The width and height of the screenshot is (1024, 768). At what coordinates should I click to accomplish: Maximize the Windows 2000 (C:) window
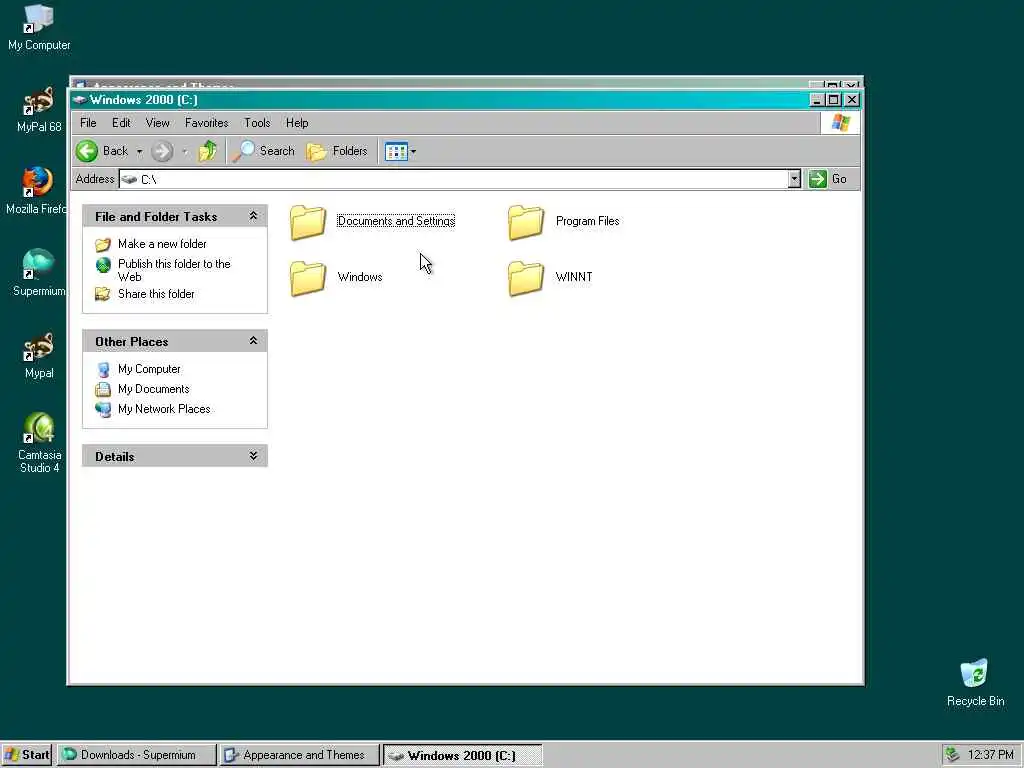[x=833, y=100]
